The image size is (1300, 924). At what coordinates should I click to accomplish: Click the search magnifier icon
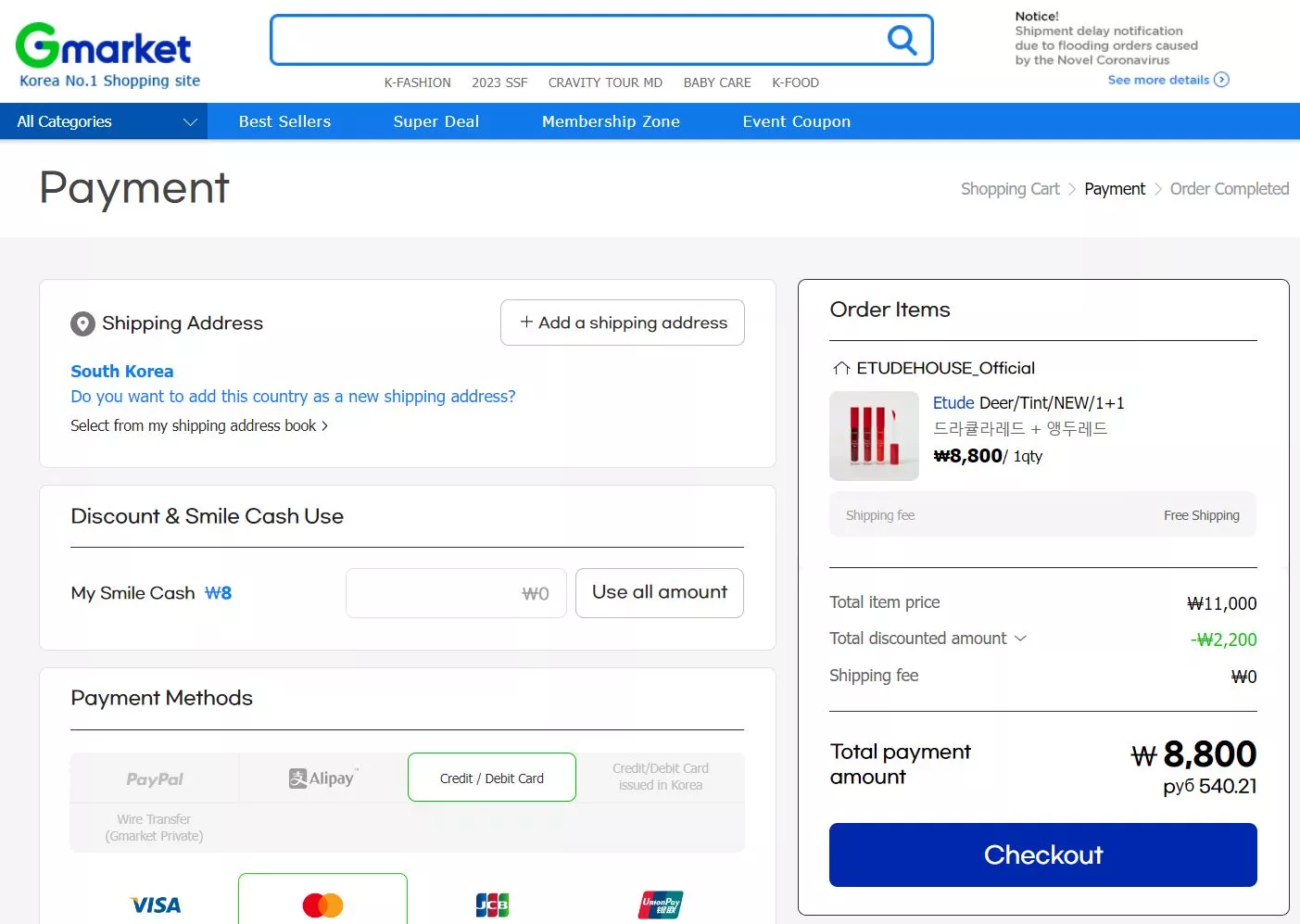[x=902, y=40]
